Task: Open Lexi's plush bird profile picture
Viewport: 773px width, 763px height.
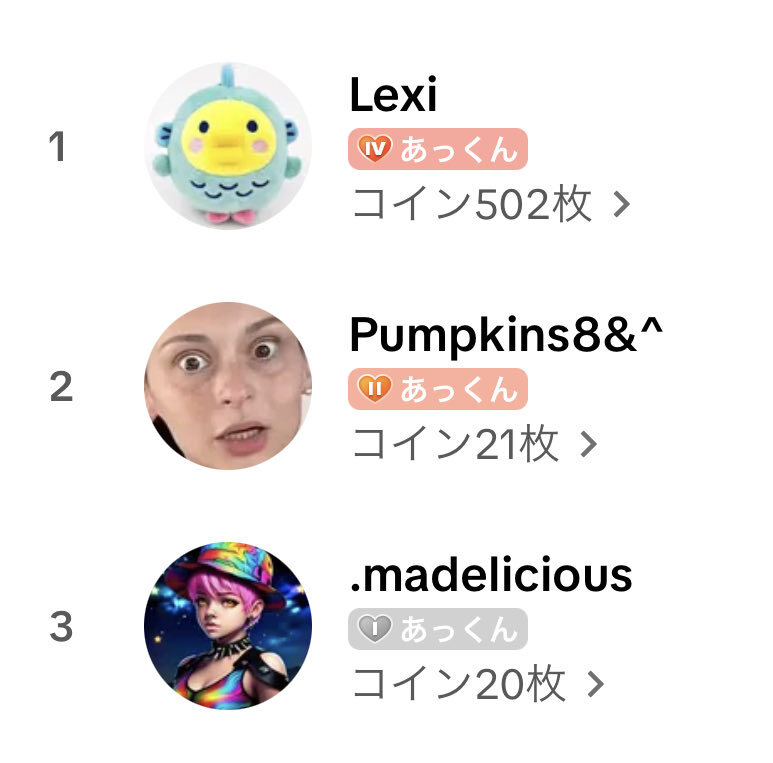Action: pos(228,146)
